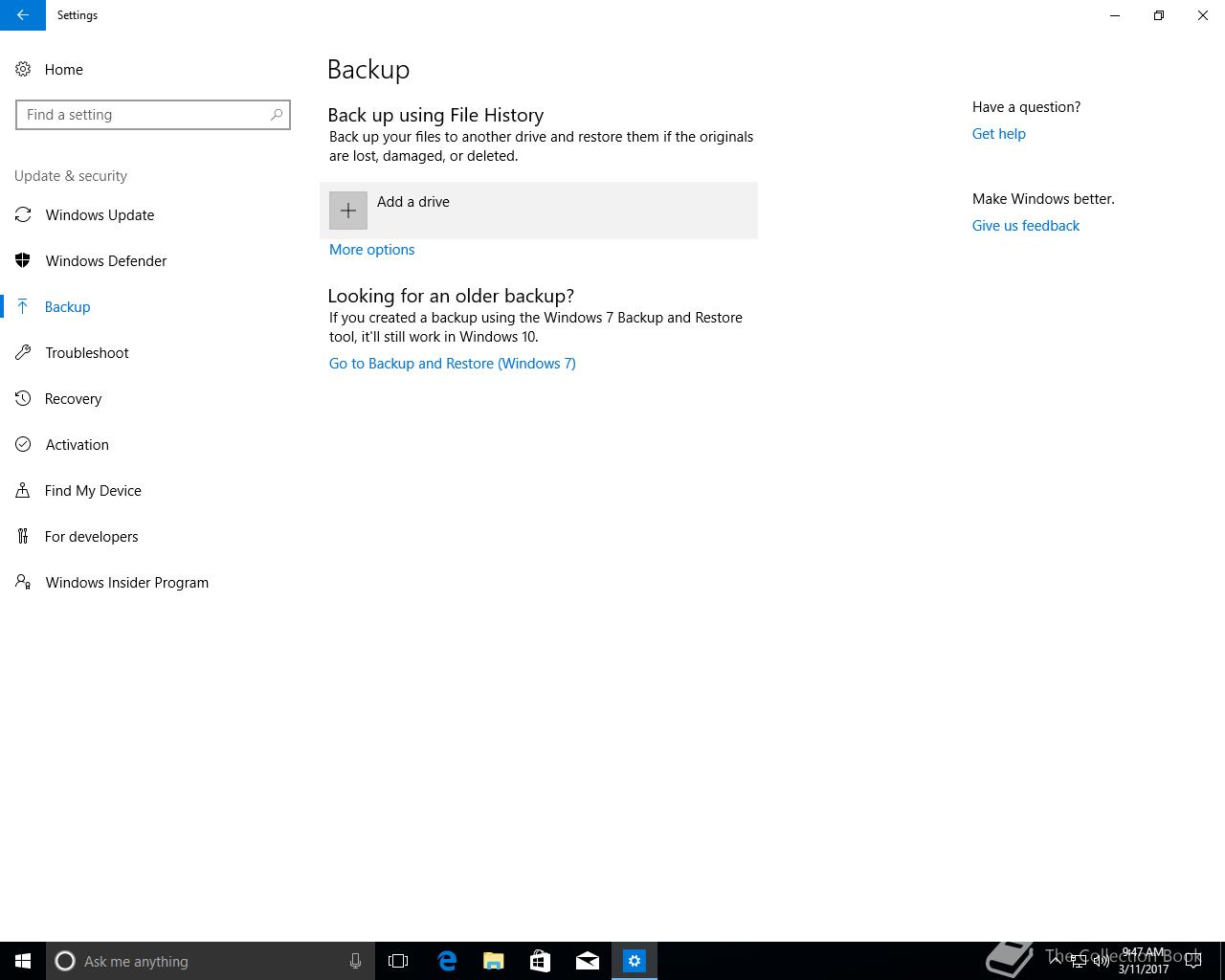Open the Action Center notifications icon
Viewport: 1225px width, 980px height.
(x=1193, y=961)
